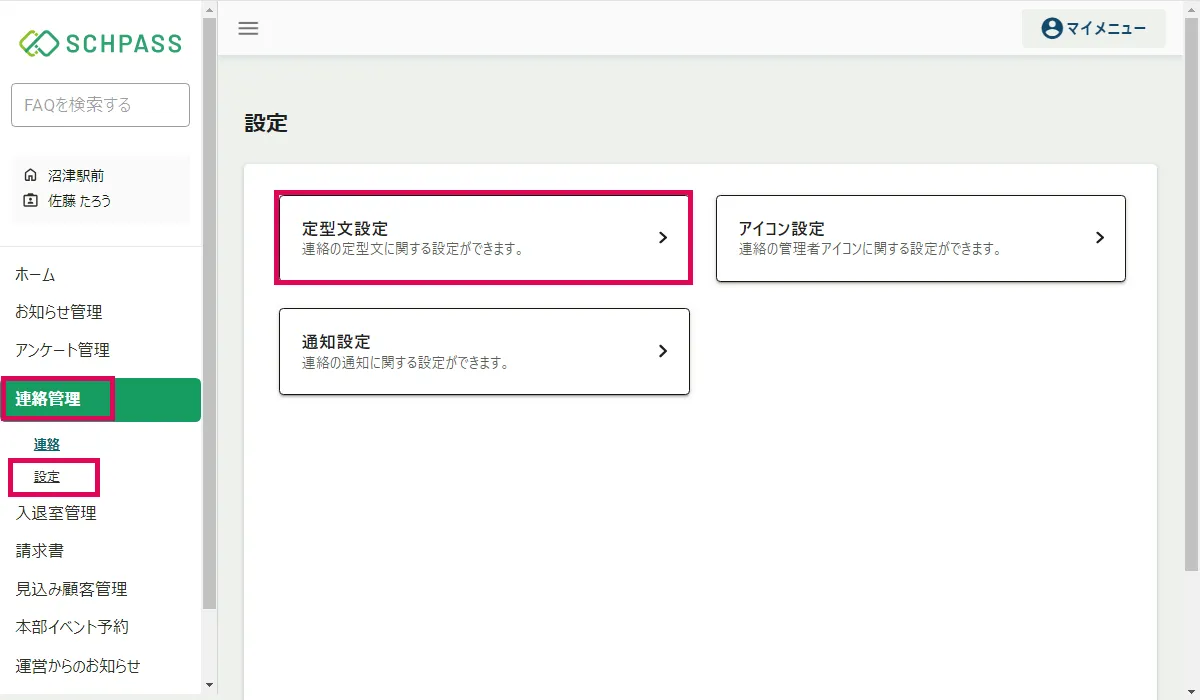Click the 連絡の通知に関する設定ができます。 description
This screenshot has width=1200, height=700.
pyautogui.click(x=406, y=362)
